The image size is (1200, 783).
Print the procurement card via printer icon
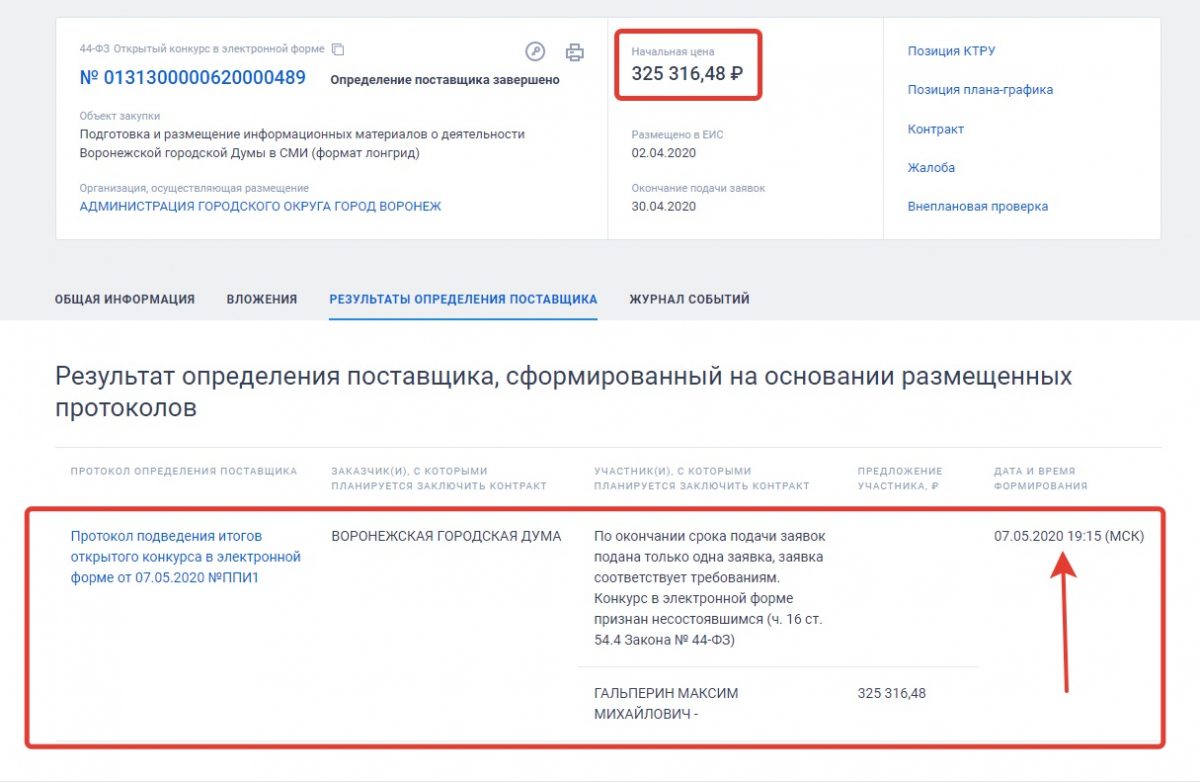[x=574, y=52]
